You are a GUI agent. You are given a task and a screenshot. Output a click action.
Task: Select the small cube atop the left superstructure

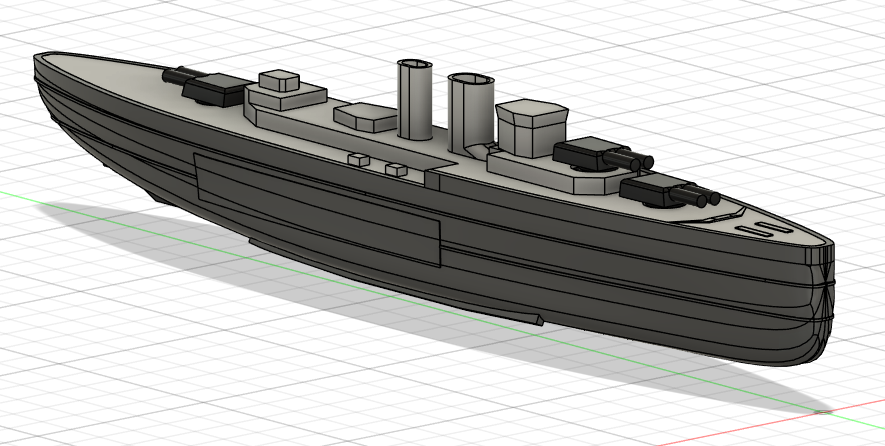tap(279, 80)
